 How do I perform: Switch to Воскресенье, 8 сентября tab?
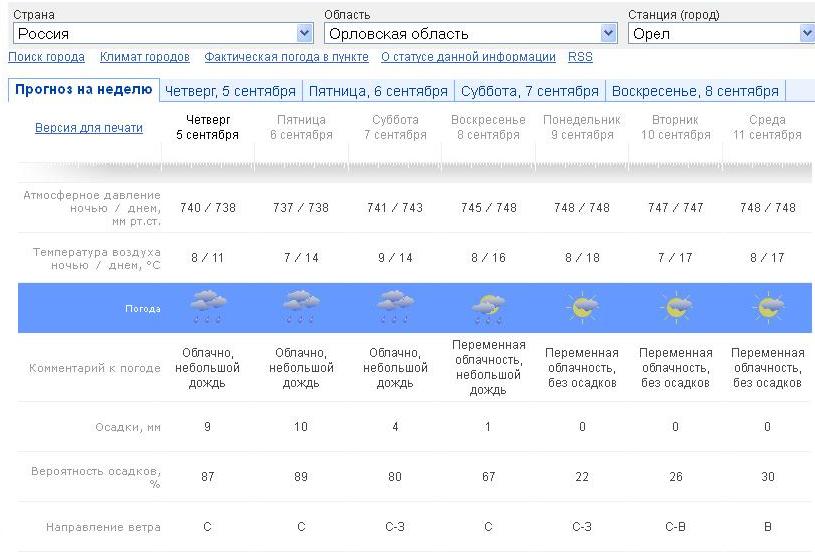[695, 91]
